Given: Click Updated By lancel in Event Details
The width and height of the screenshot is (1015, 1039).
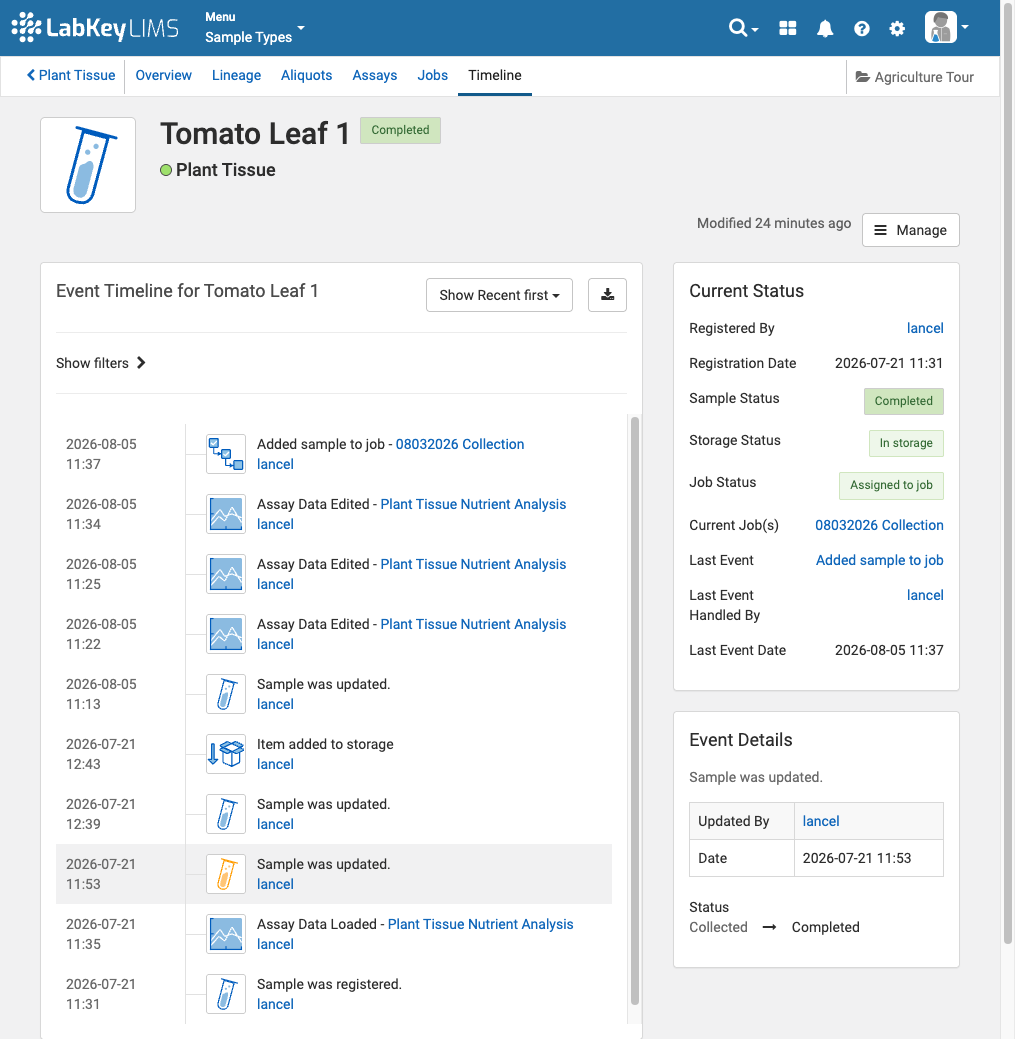Looking at the screenshot, I should click(x=821, y=821).
